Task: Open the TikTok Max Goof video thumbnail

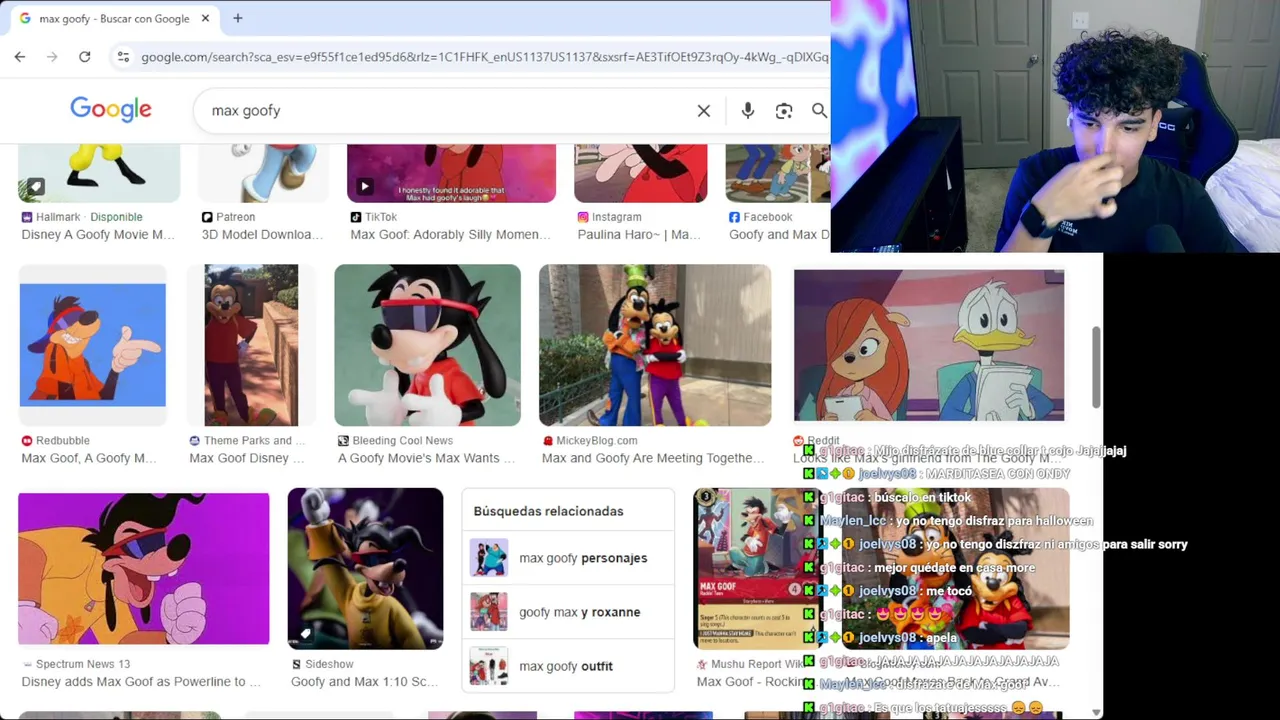Action: click(x=451, y=173)
